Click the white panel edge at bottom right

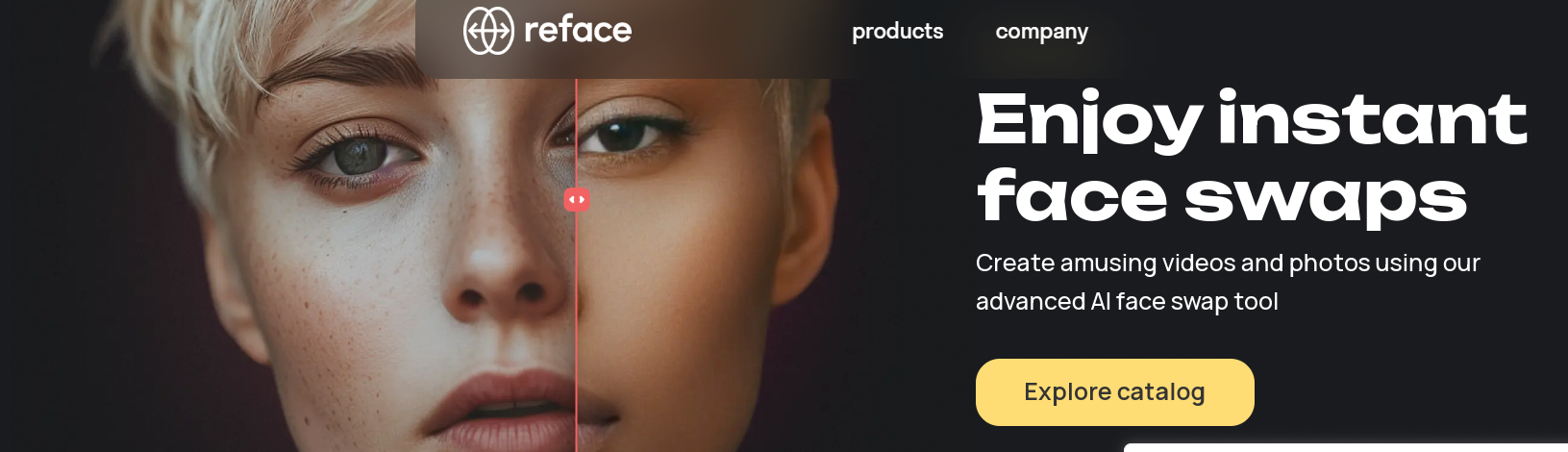click(x=1346, y=447)
